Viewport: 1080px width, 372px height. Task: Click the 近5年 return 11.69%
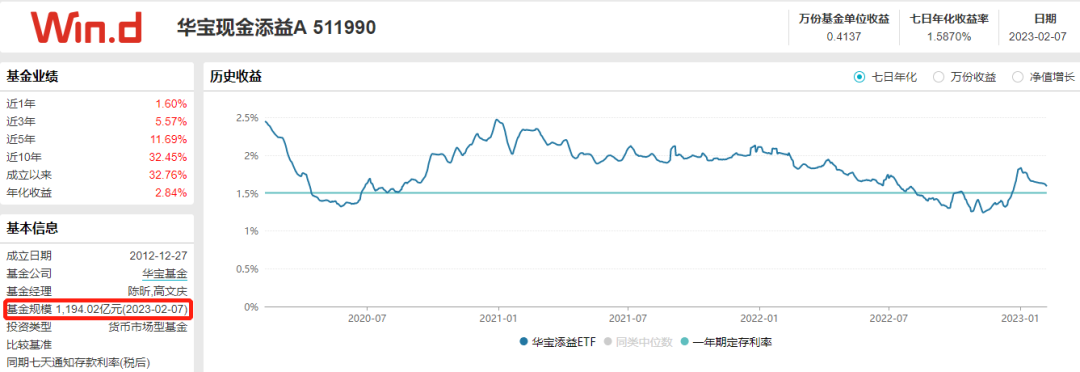(x=168, y=140)
